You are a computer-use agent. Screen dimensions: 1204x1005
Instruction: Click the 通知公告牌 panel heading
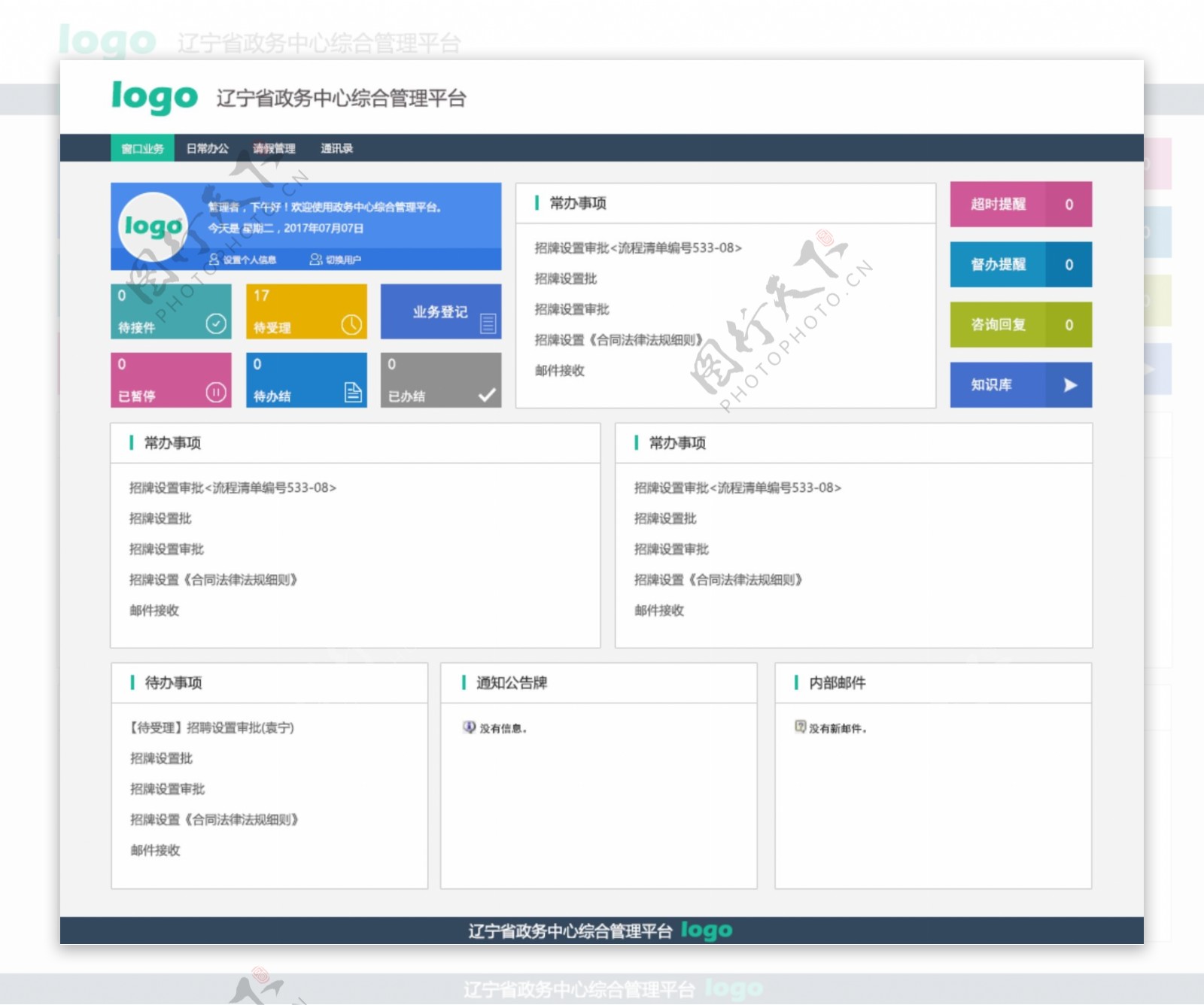512,682
